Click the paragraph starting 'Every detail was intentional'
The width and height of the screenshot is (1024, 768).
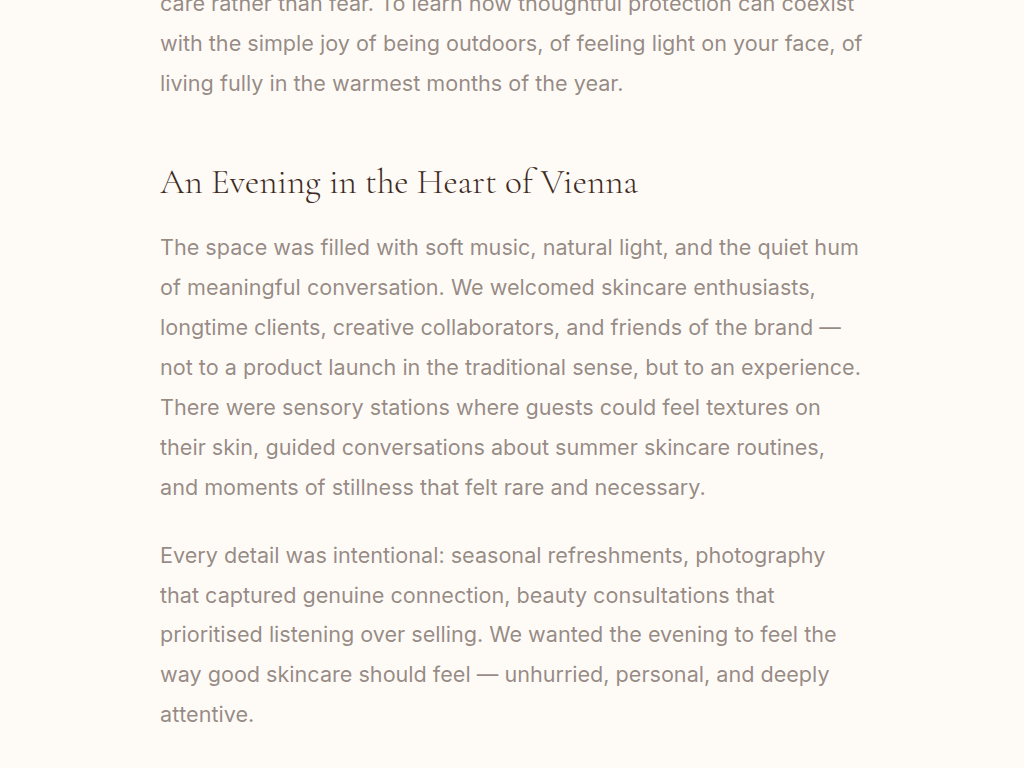click(x=498, y=634)
